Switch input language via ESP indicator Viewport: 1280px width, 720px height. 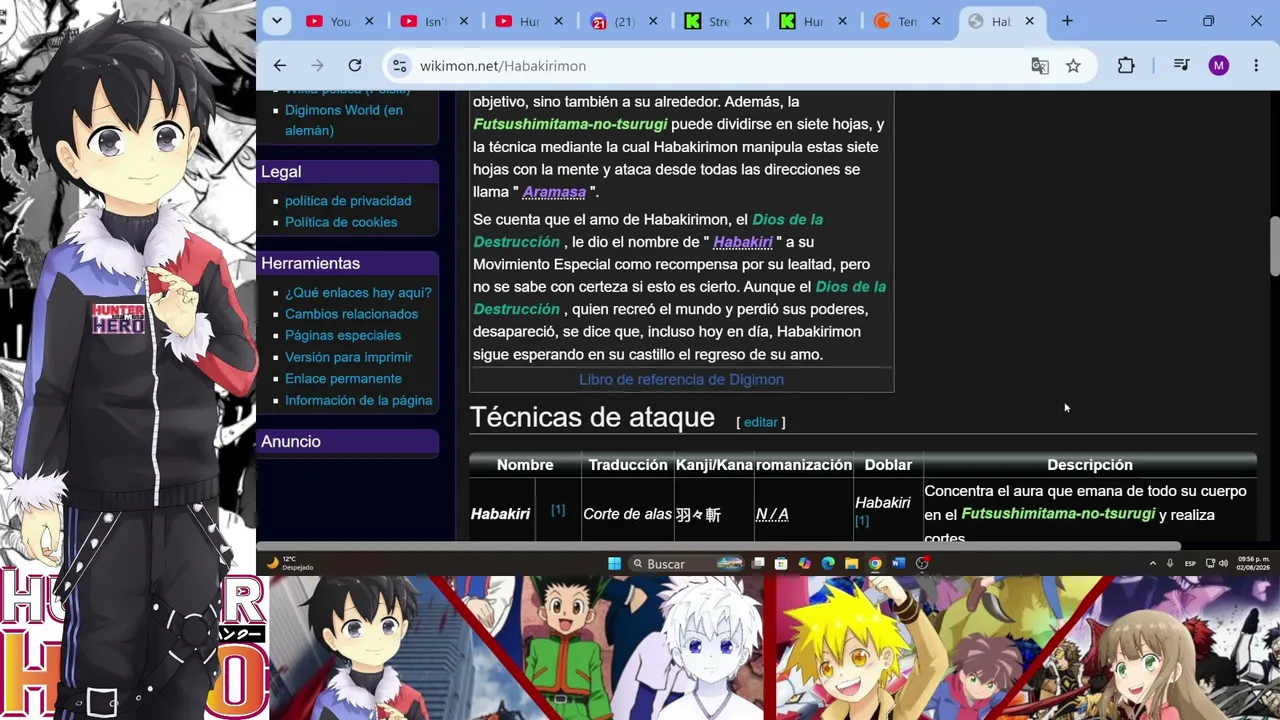(1190, 564)
